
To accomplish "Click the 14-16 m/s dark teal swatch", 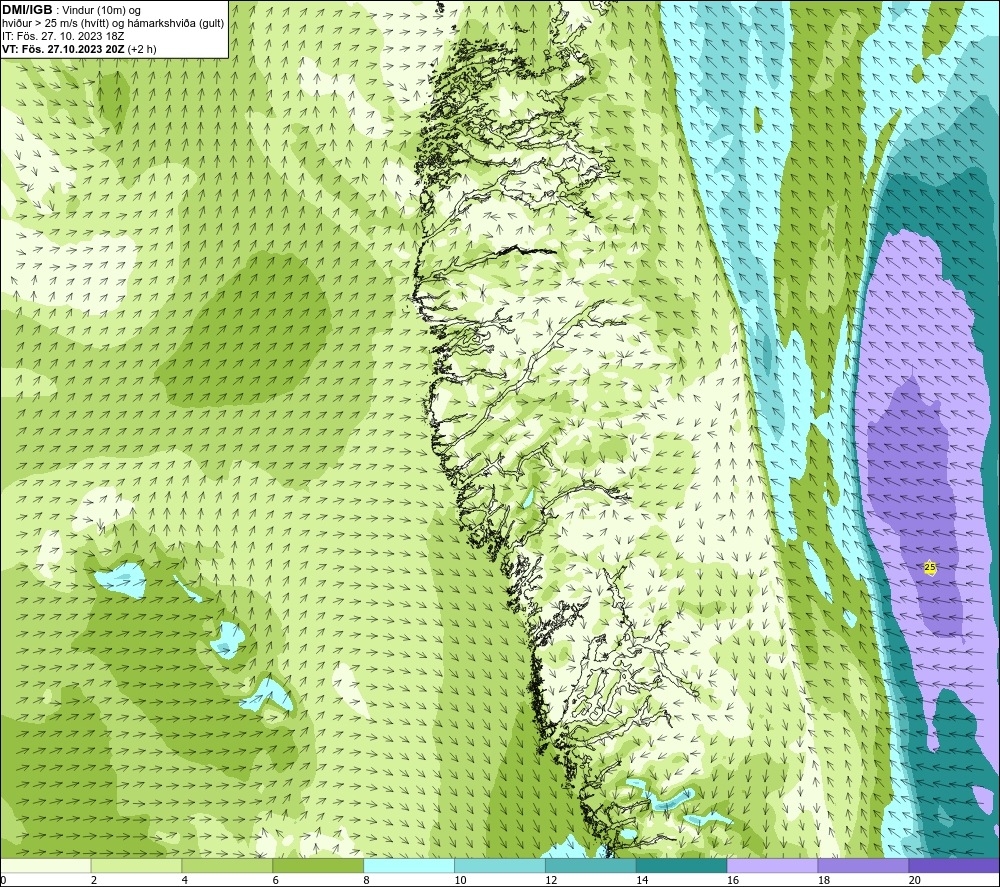I will [682, 865].
